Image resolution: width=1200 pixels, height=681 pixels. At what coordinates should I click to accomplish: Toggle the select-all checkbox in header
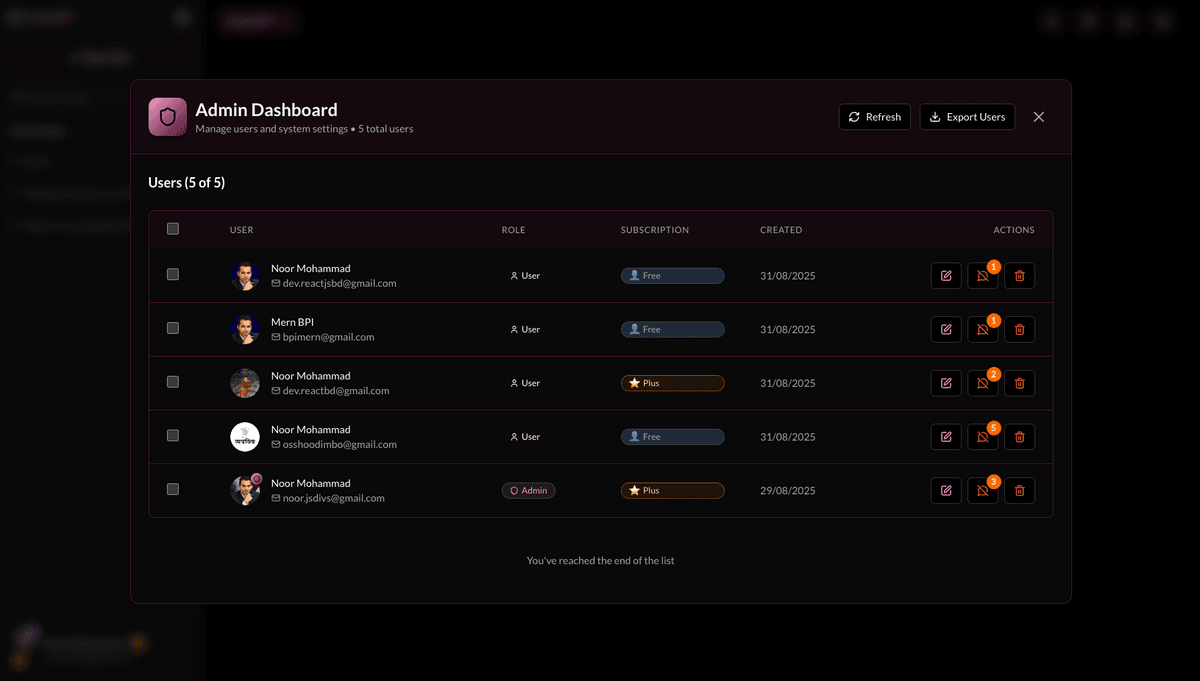tap(173, 229)
